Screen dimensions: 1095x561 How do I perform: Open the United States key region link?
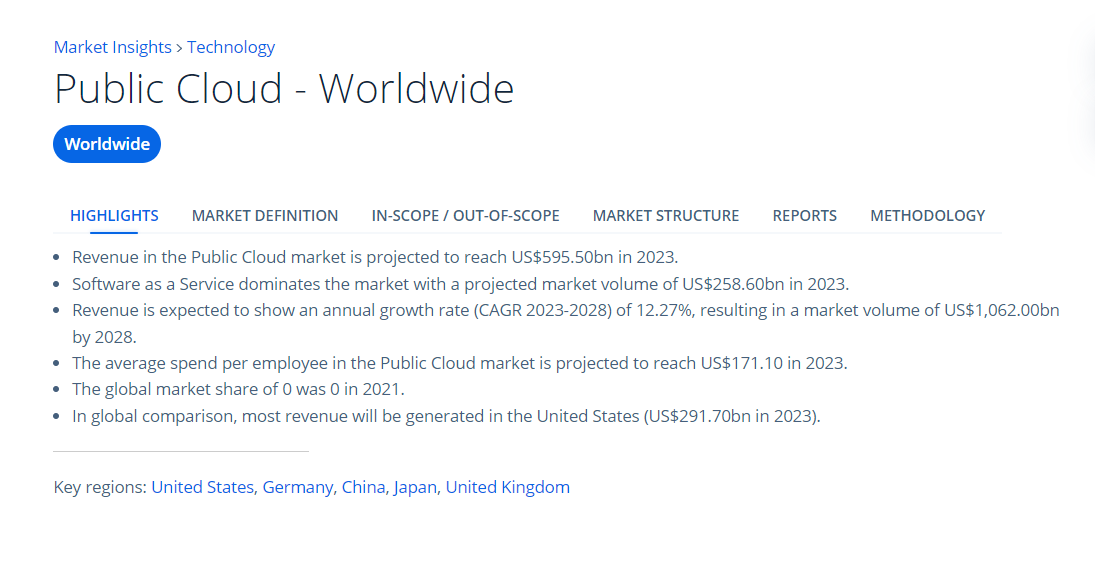[x=203, y=487]
